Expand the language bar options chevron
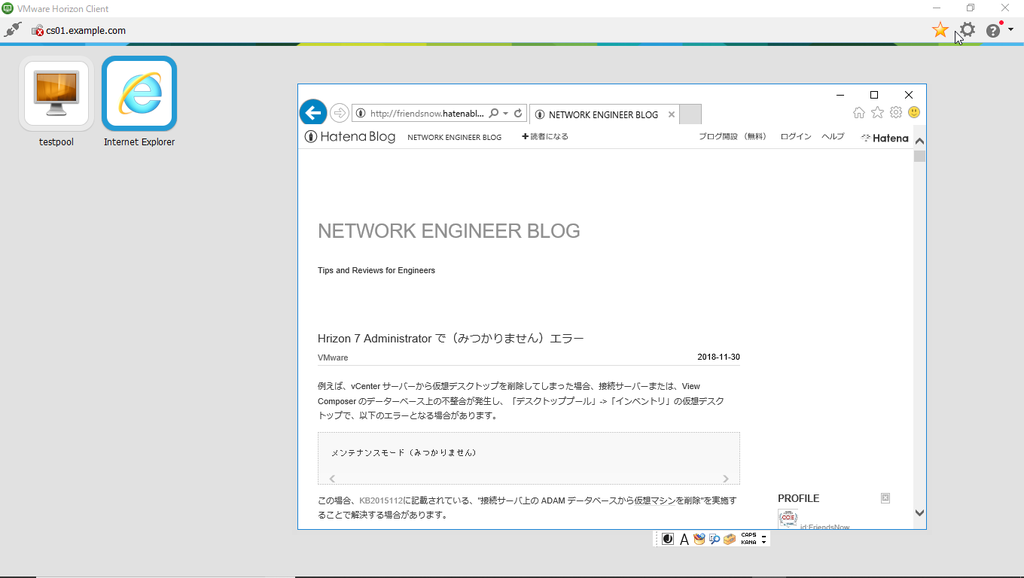Image resolution: width=1024 pixels, height=578 pixels. pyautogui.click(x=763, y=542)
